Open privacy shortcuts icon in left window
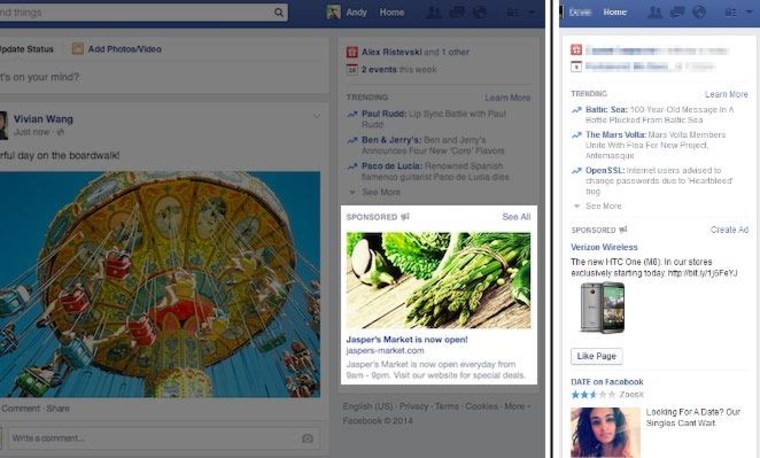Screen dimensions: 760x458 pos(512,12)
